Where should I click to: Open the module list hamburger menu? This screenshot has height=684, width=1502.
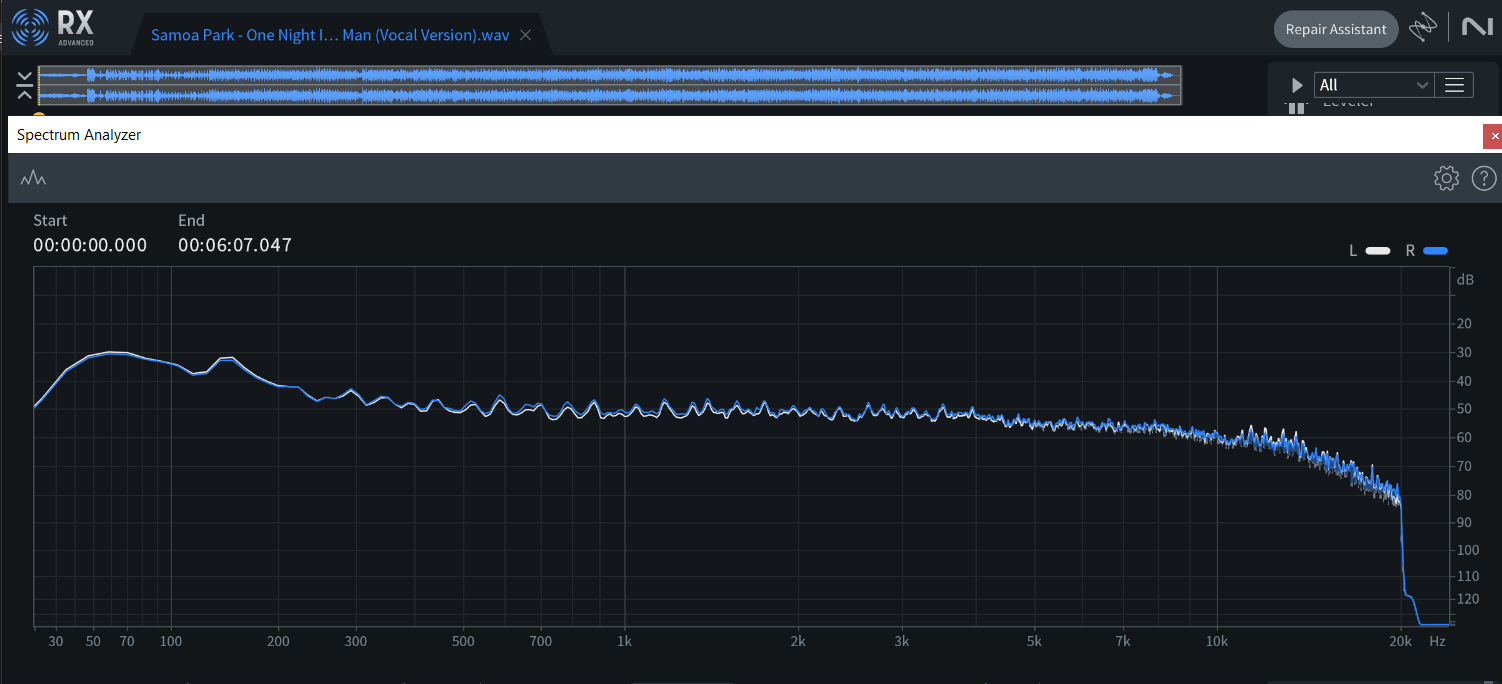[x=1454, y=85]
